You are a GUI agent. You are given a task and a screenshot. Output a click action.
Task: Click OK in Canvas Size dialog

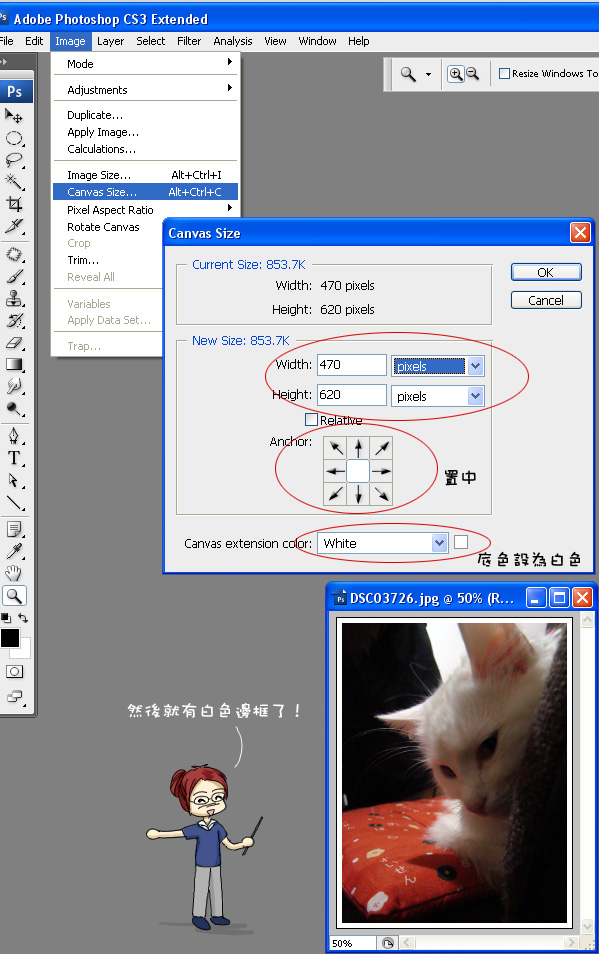pos(546,272)
